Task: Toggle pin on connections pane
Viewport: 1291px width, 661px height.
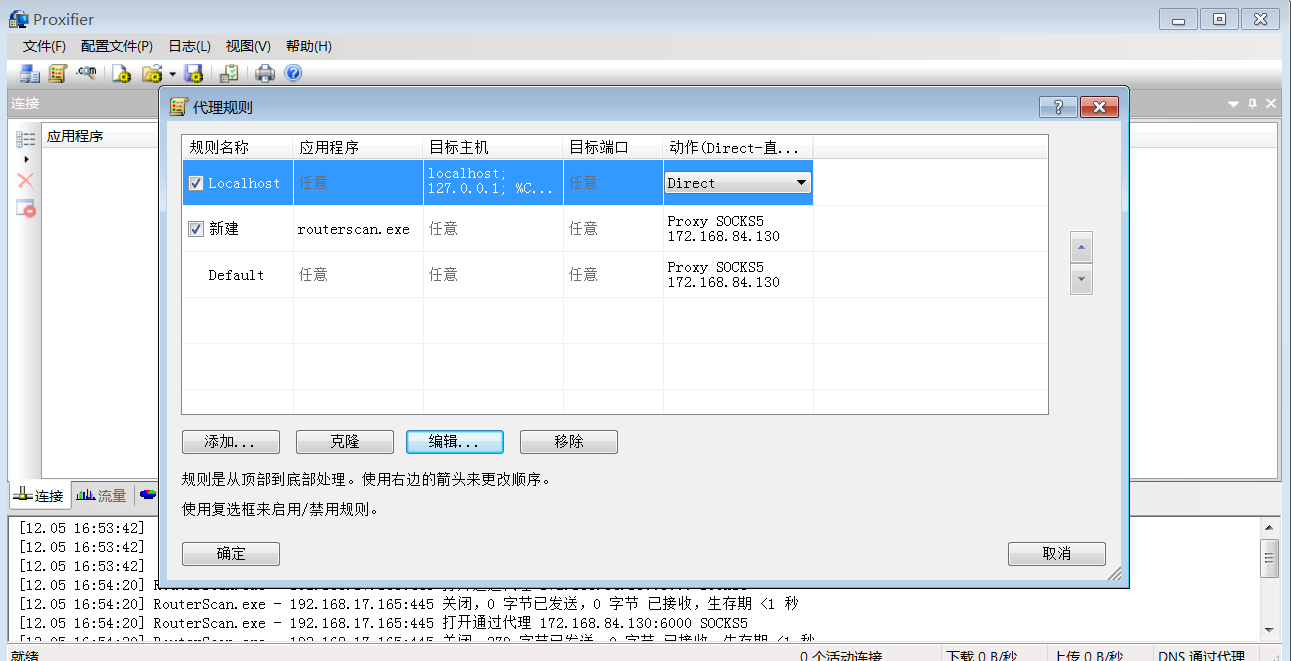Action: pyautogui.click(x=1252, y=103)
